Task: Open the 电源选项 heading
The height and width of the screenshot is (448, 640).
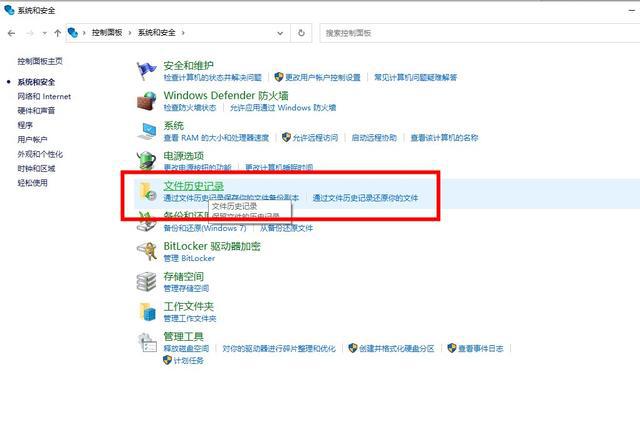Action: [184, 155]
